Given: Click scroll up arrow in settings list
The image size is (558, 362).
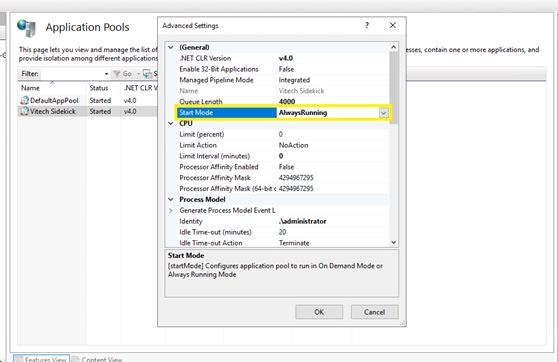Looking at the screenshot, I should [x=393, y=47].
